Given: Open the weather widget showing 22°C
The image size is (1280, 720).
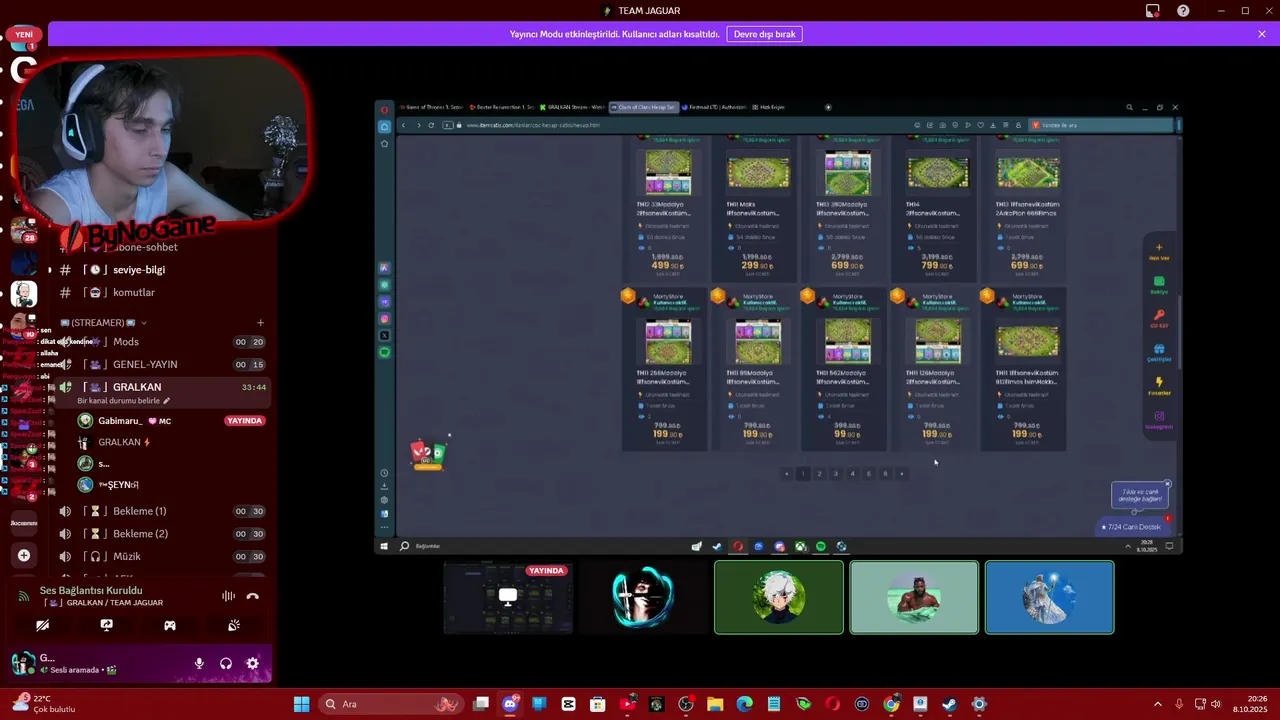Looking at the screenshot, I should coord(45,704).
